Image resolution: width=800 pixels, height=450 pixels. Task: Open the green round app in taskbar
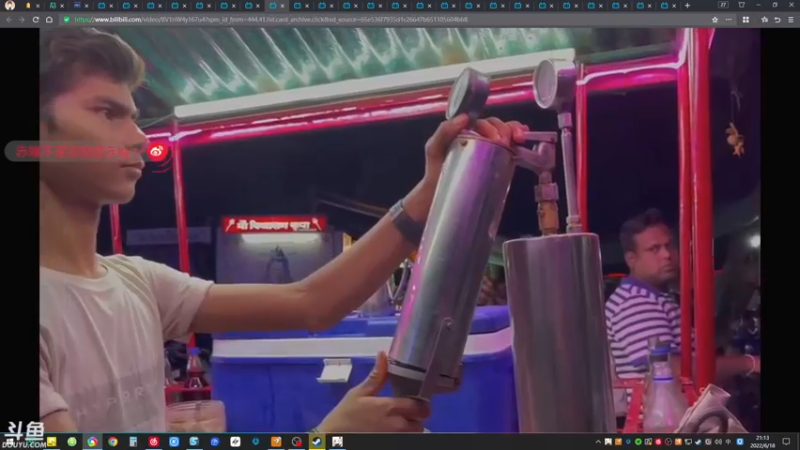(x=72, y=442)
